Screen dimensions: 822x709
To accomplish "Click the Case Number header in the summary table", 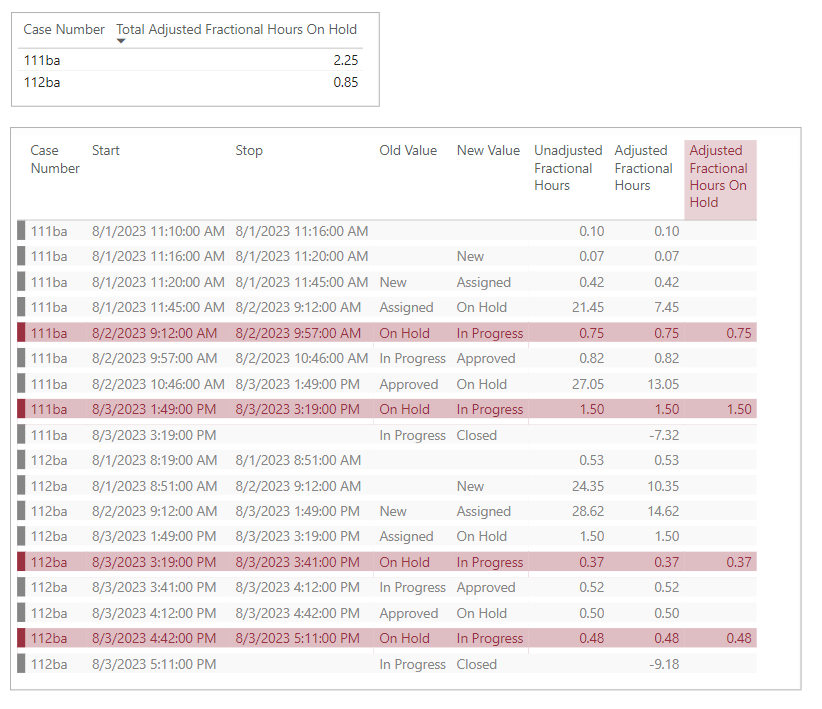I will coord(63,30).
